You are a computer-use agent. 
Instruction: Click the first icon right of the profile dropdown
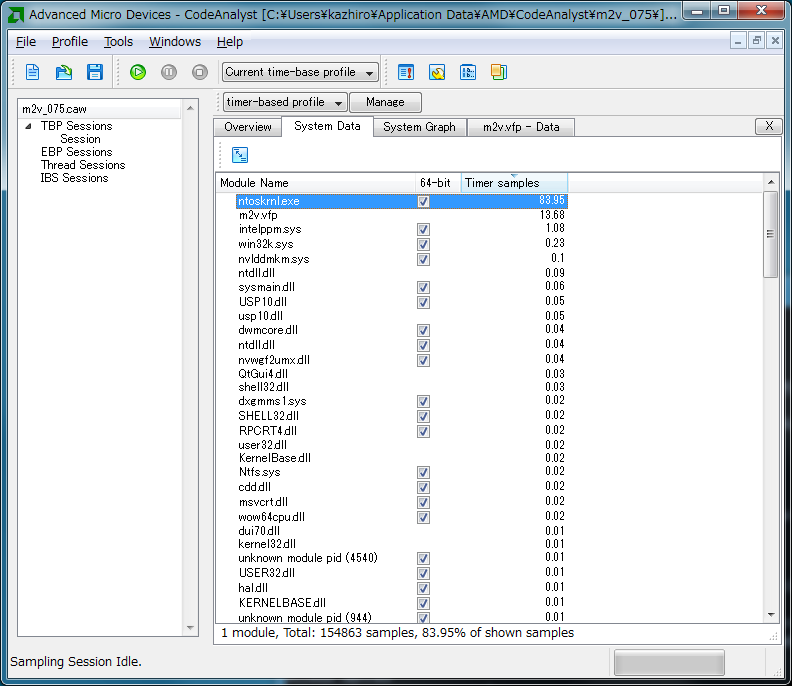406,72
